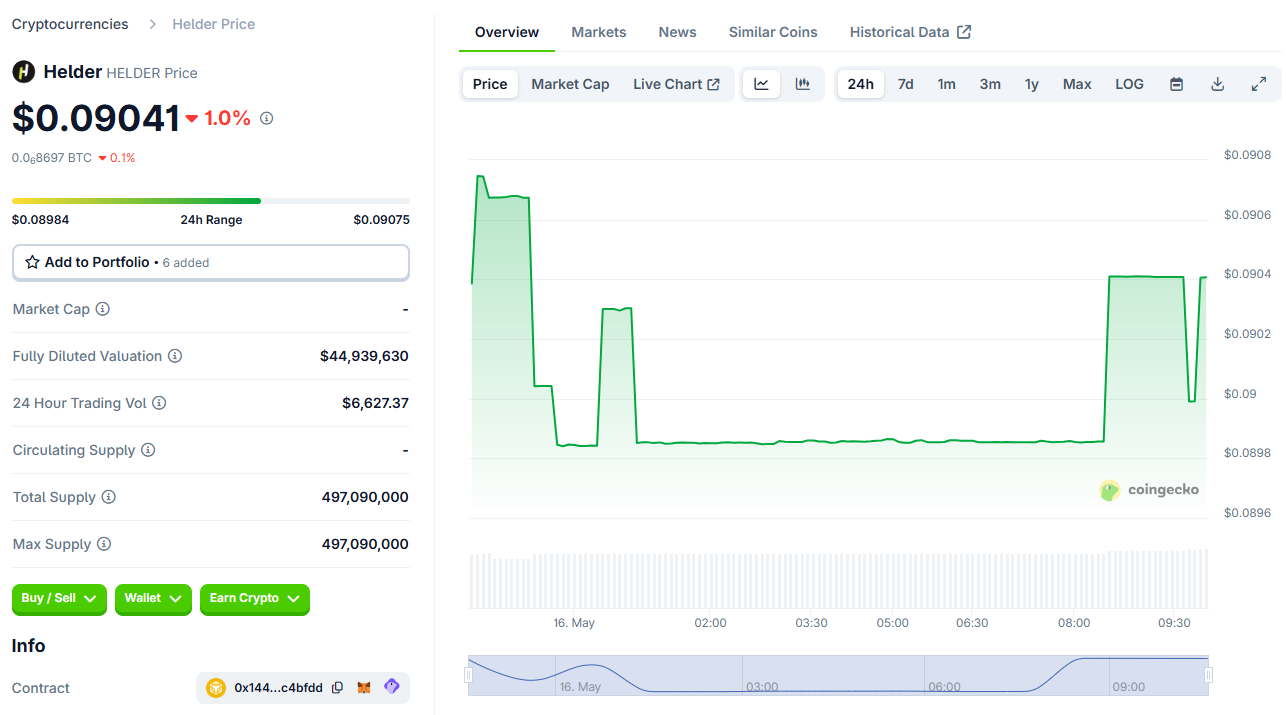Open the Earn Crypto dropdown
Viewport: 1286px width, 715px height.
pyautogui.click(x=255, y=598)
